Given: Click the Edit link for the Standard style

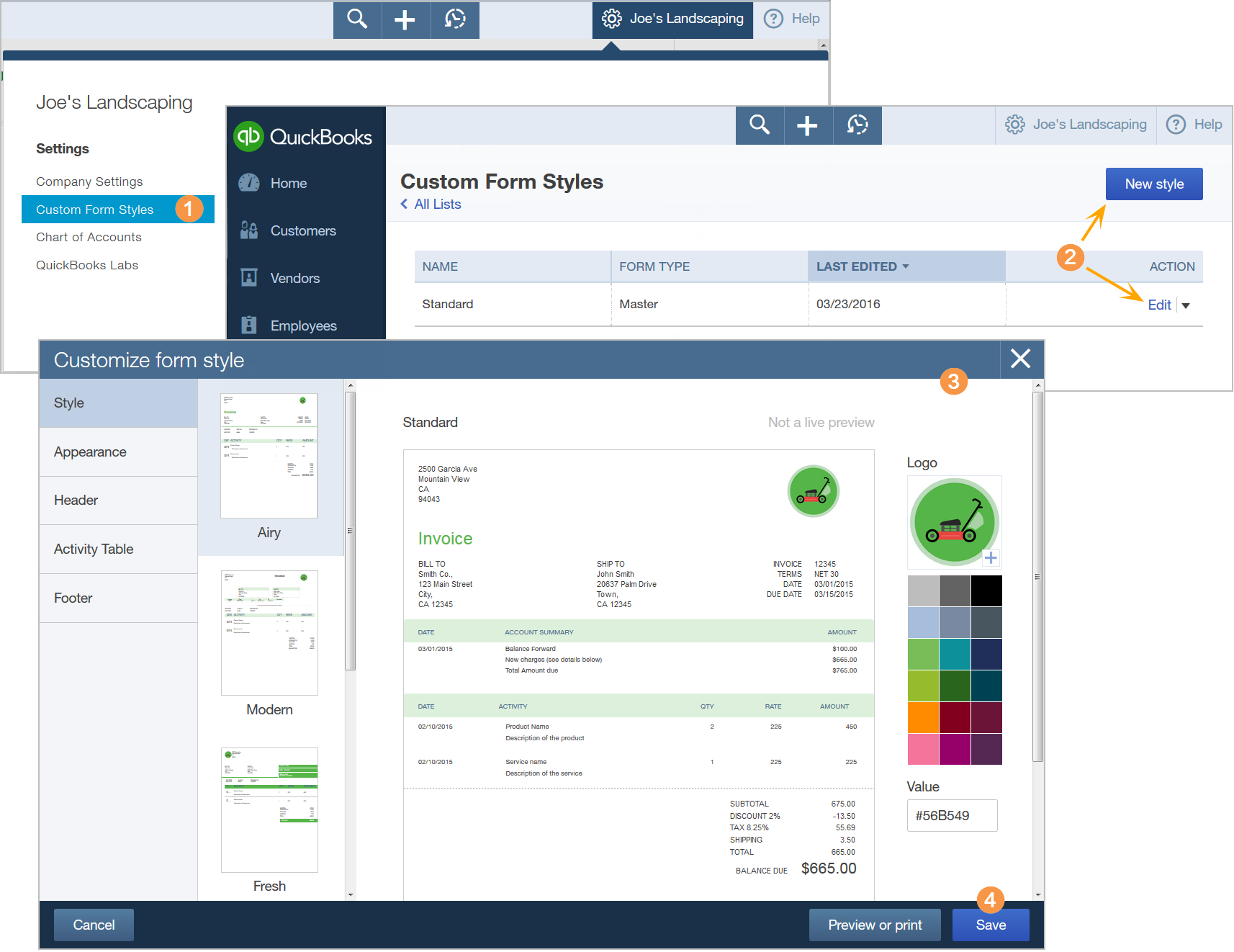Looking at the screenshot, I should 1159,305.
